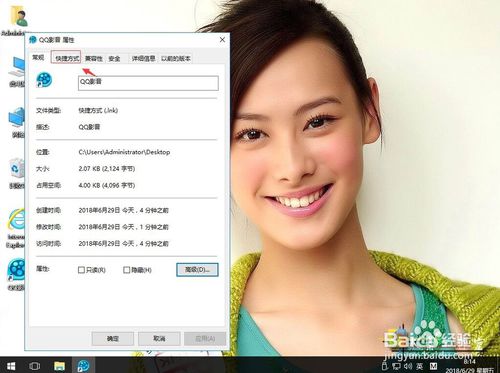Image resolution: width=500 pixels, height=373 pixels.
Task: Click the network icon in system tray
Action: [396, 366]
